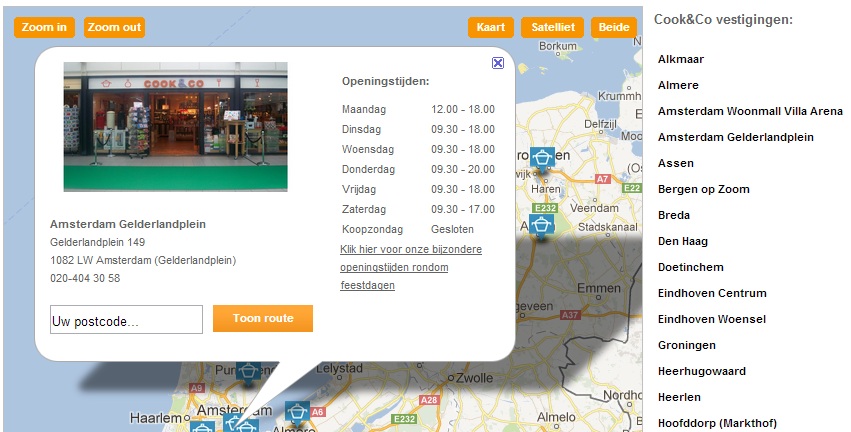Open Eindhoven Centrum store details
The image size is (851, 432).
tap(712, 293)
